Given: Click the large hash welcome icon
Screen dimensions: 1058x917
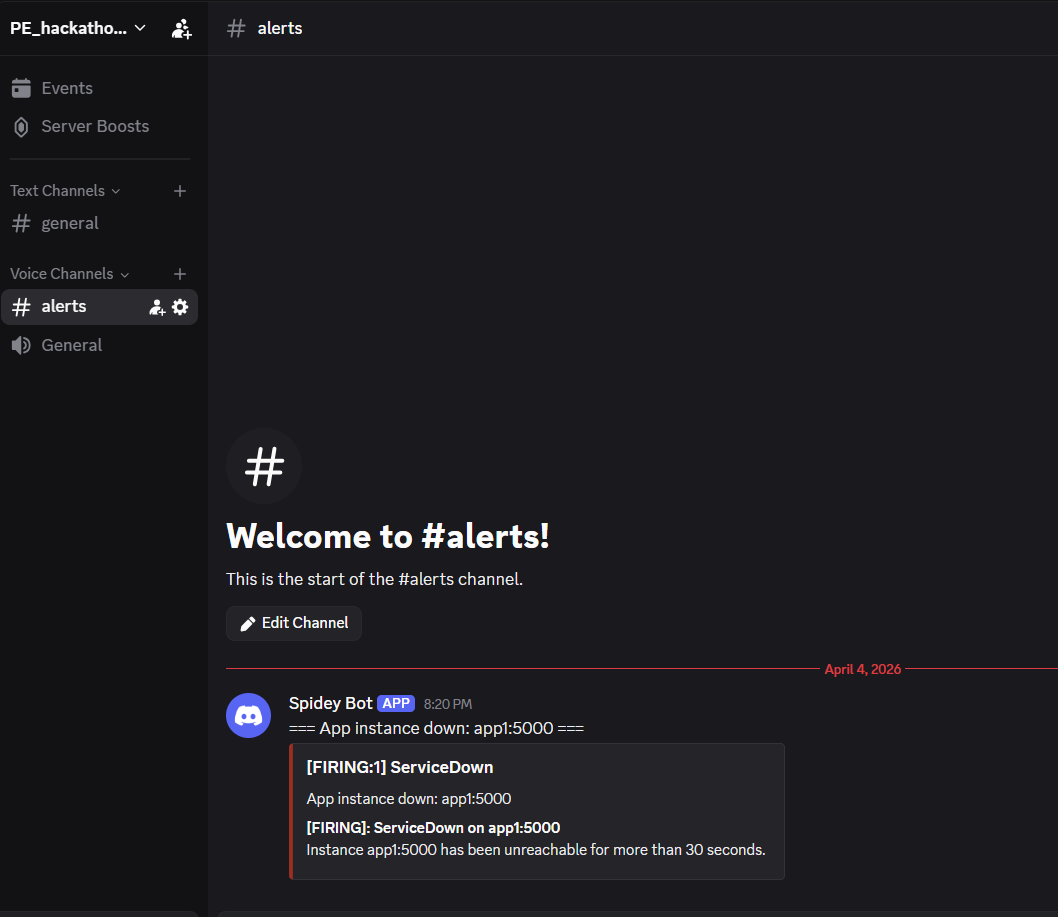Looking at the screenshot, I should tap(264, 466).
